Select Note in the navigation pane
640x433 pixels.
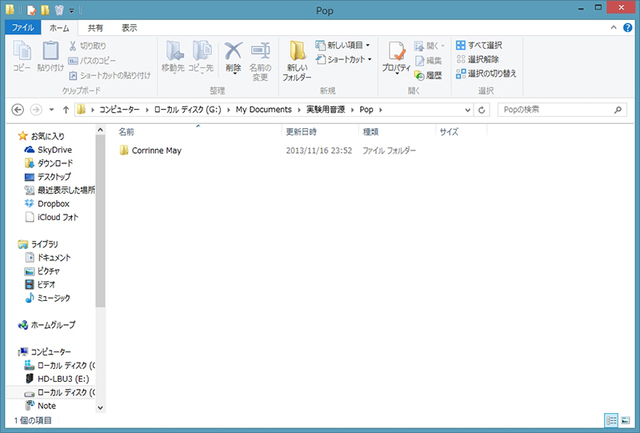[40, 406]
